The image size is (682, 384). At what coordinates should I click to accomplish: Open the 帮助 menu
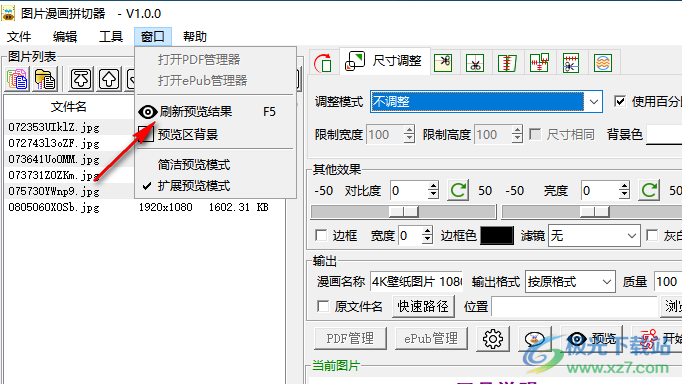(x=195, y=37)
